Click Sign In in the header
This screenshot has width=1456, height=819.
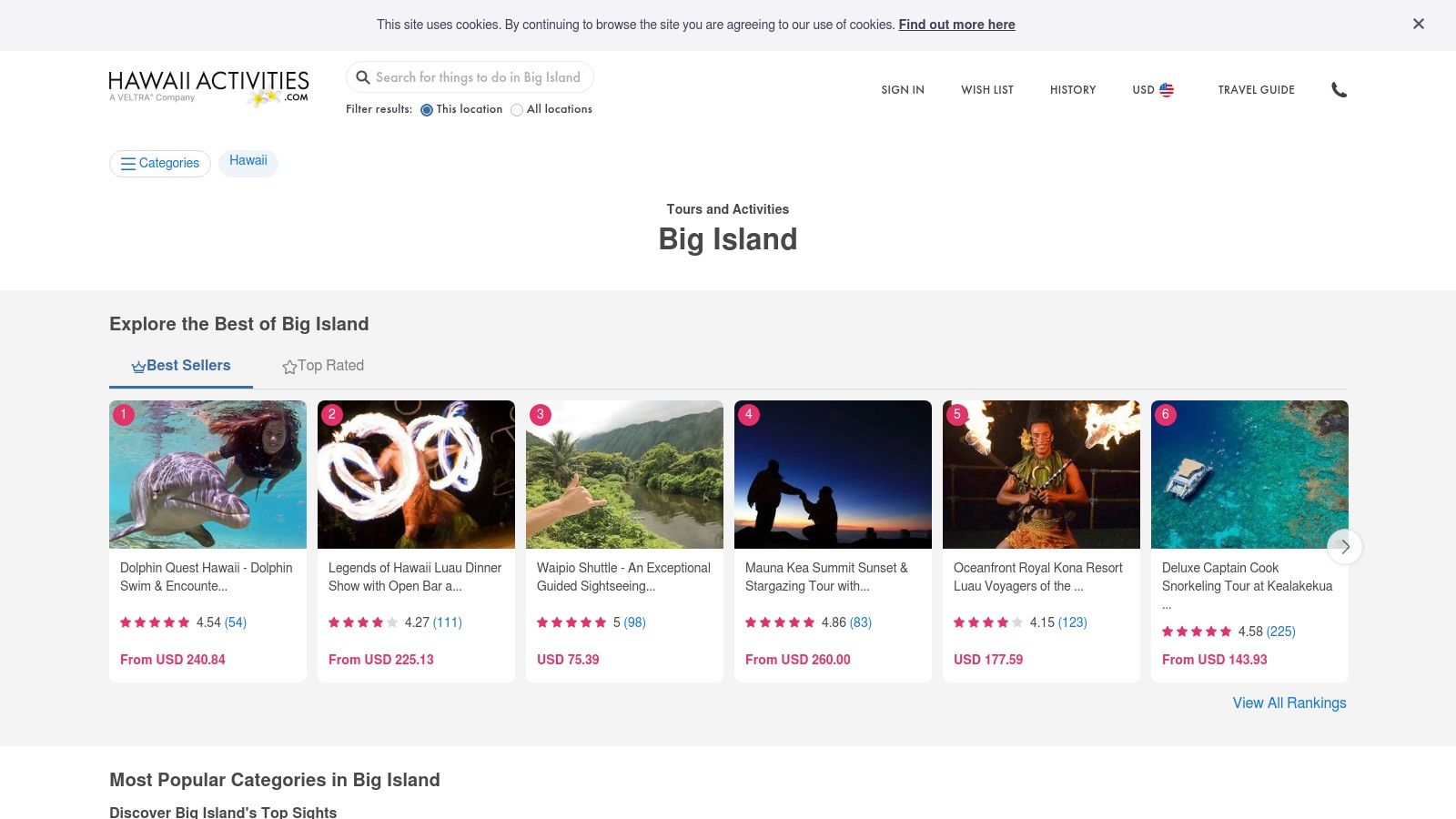pyautogui.click(x=903, y=89)
